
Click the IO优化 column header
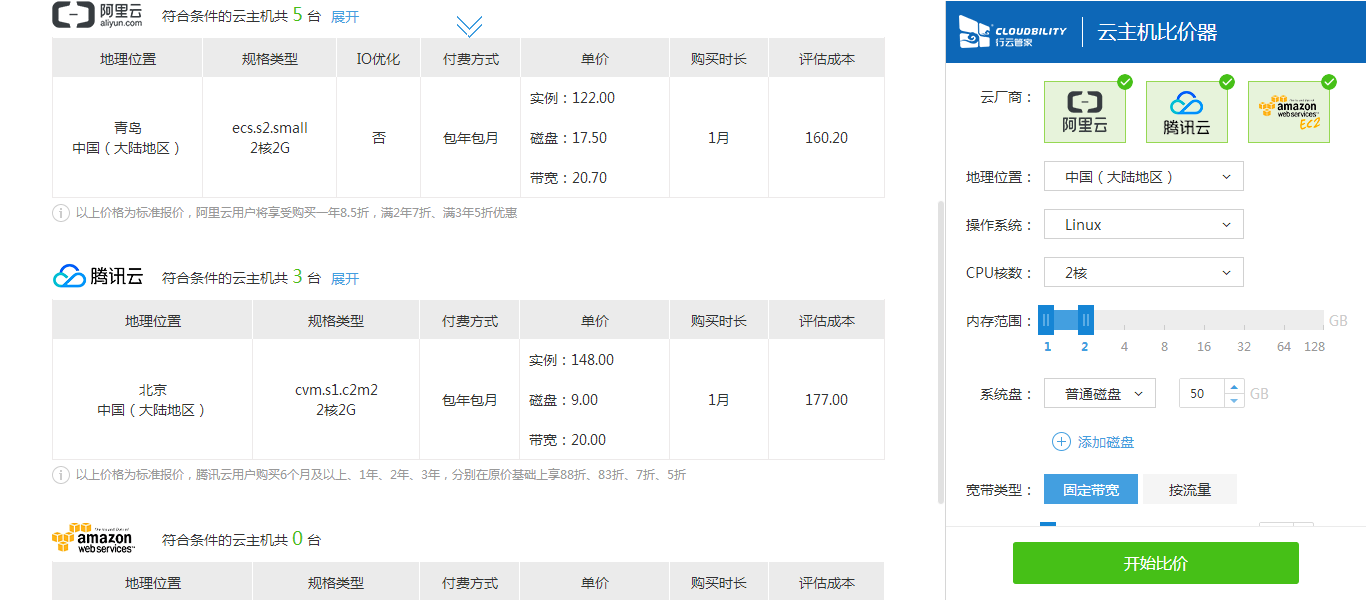coord(379,59)
